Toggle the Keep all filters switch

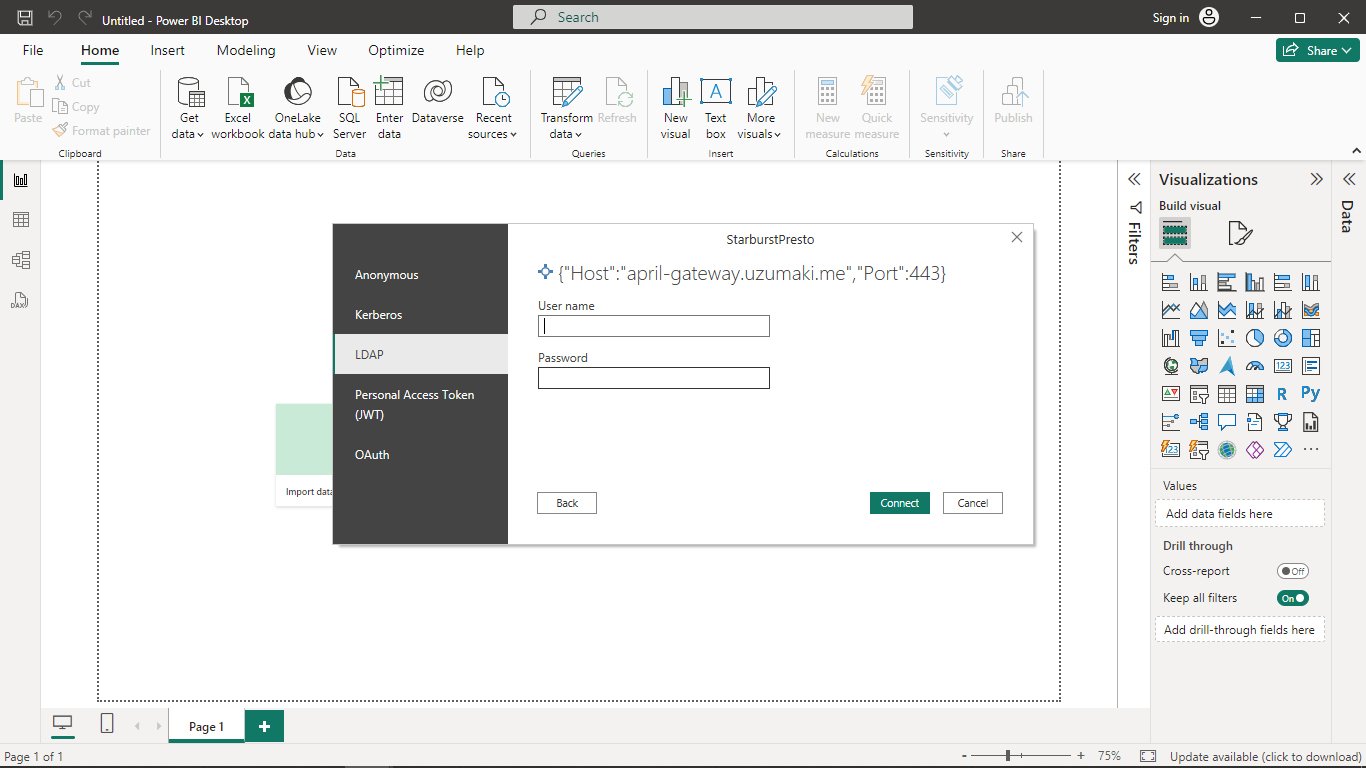1292,598
